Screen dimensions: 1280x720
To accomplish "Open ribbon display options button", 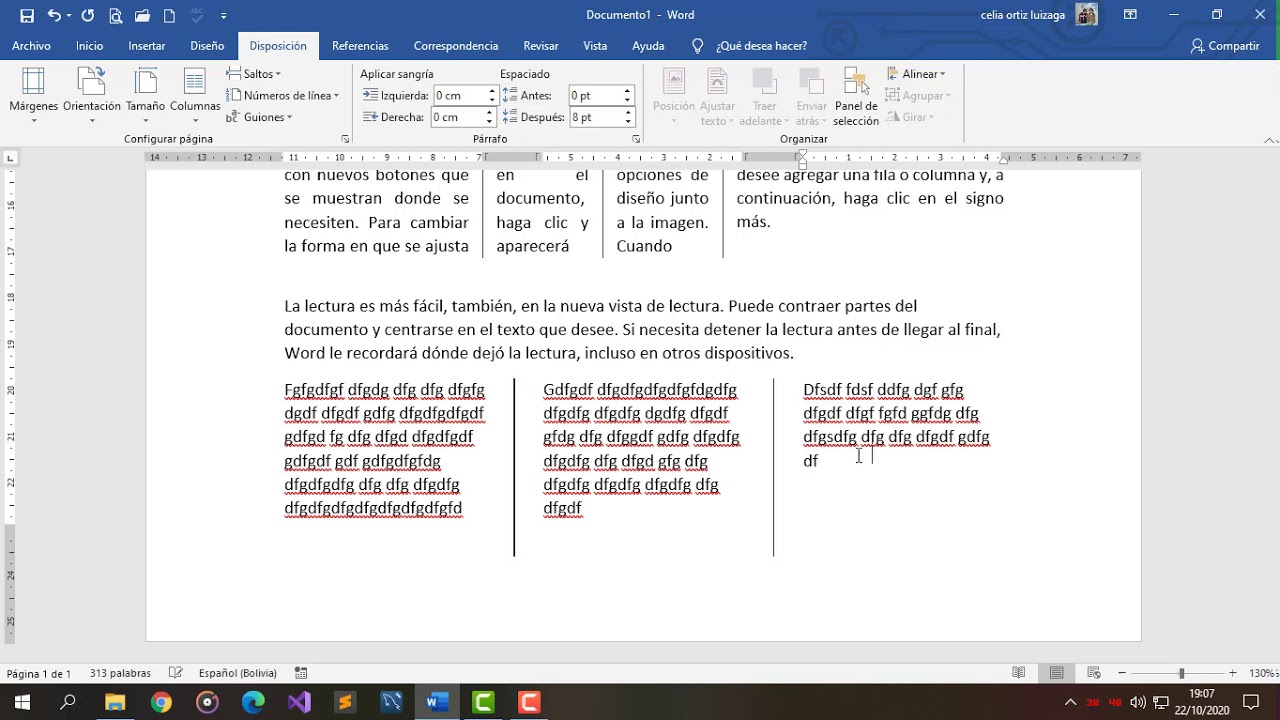I will [x=1131, y=15].
